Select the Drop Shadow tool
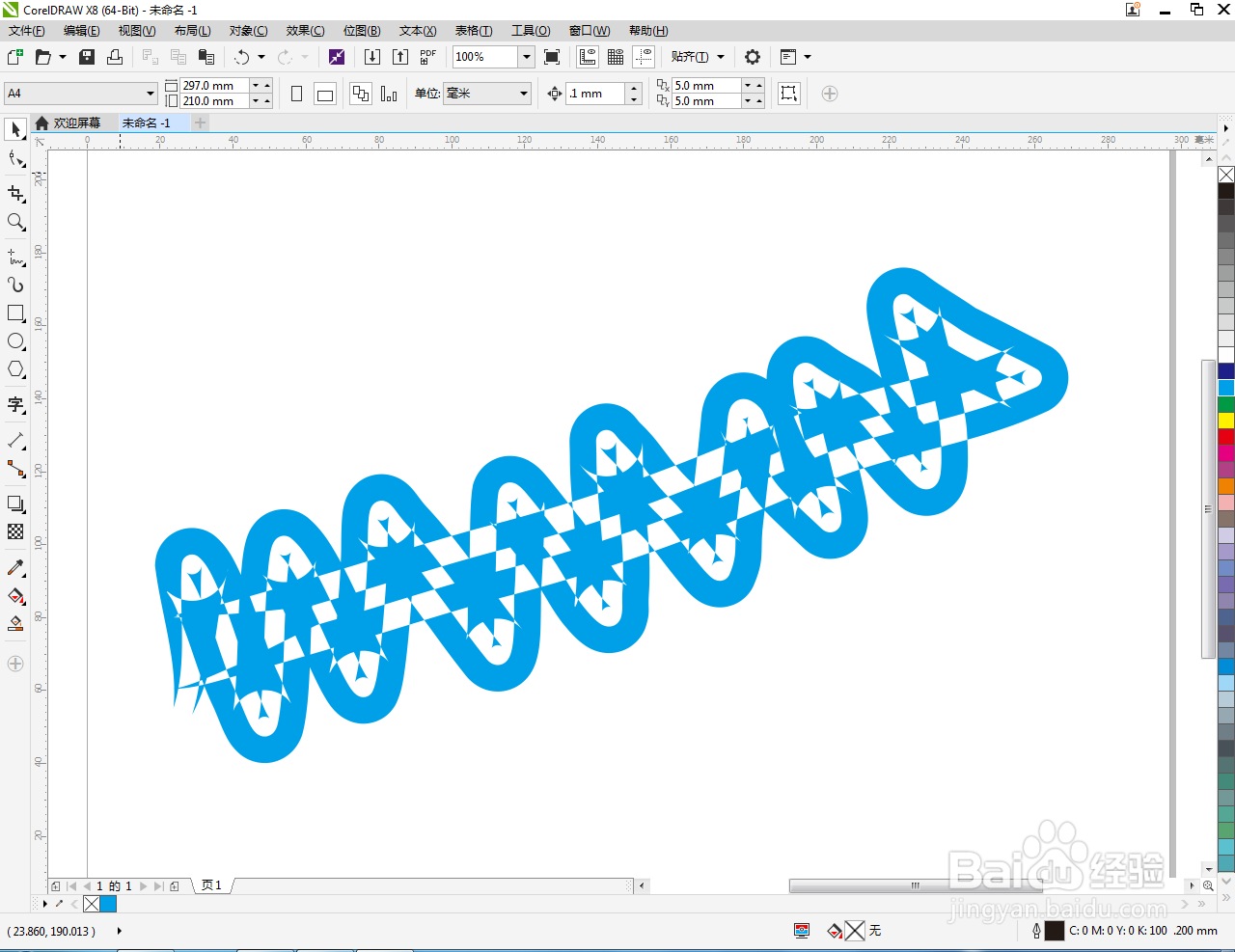 15,503
